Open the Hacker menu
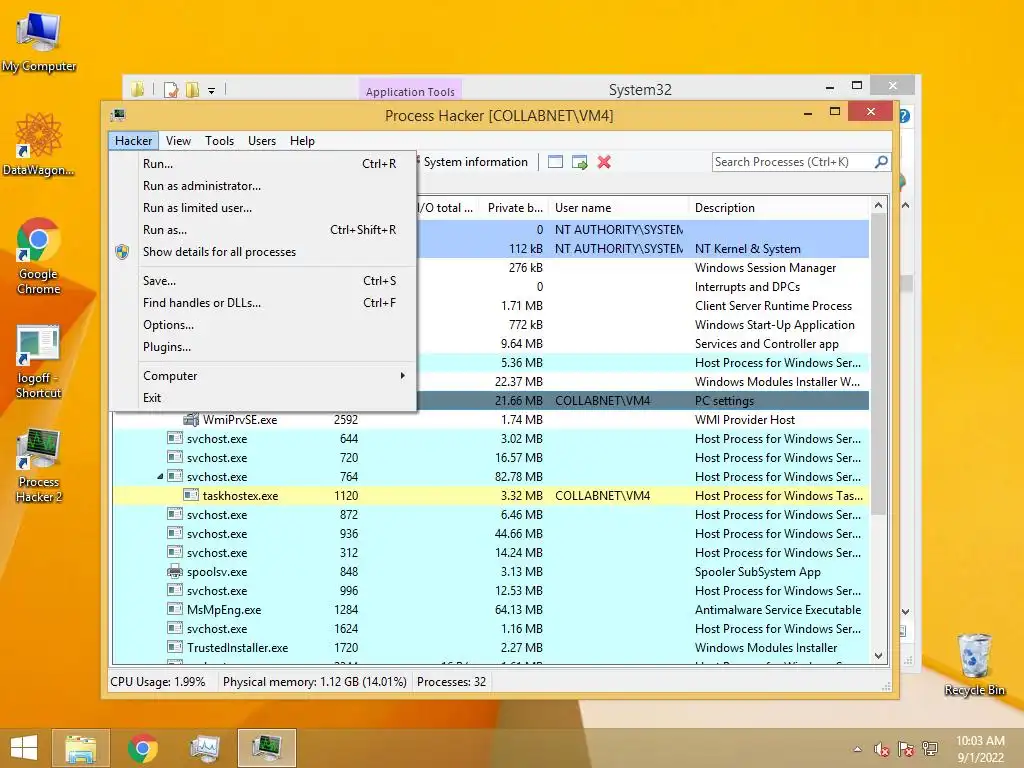The height and width of the screenshot is (768, 1024). coord(133,140)
